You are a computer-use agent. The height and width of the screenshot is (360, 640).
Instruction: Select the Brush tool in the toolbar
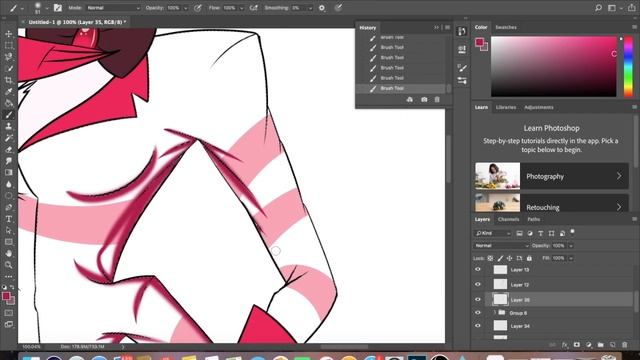[9, 115]
